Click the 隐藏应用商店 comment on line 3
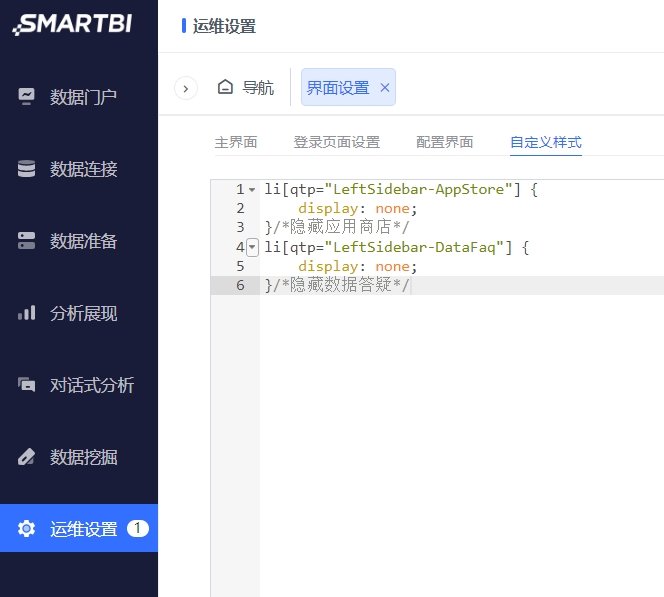This screenshot has height=597, width=664. pyautogui.click(x=341, y=227)
